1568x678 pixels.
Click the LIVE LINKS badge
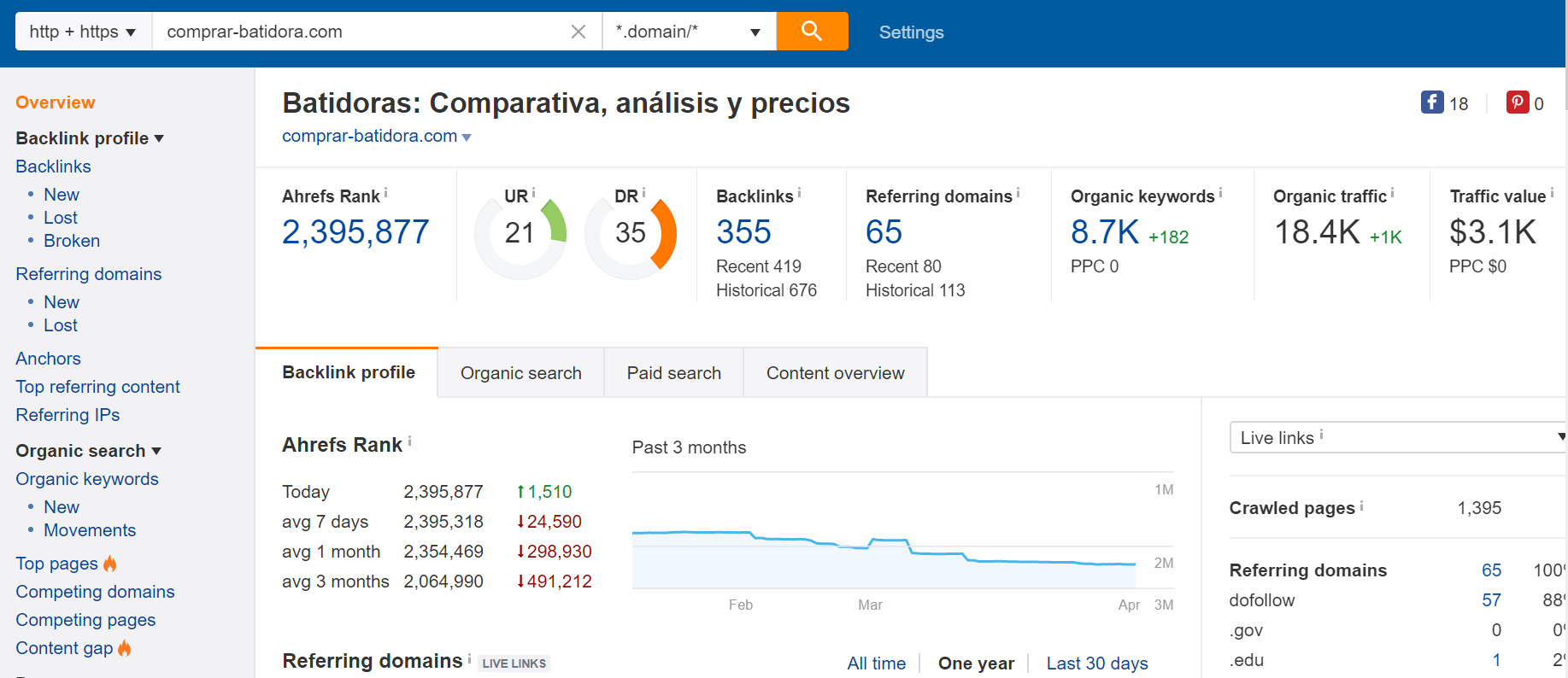point(514,663)
